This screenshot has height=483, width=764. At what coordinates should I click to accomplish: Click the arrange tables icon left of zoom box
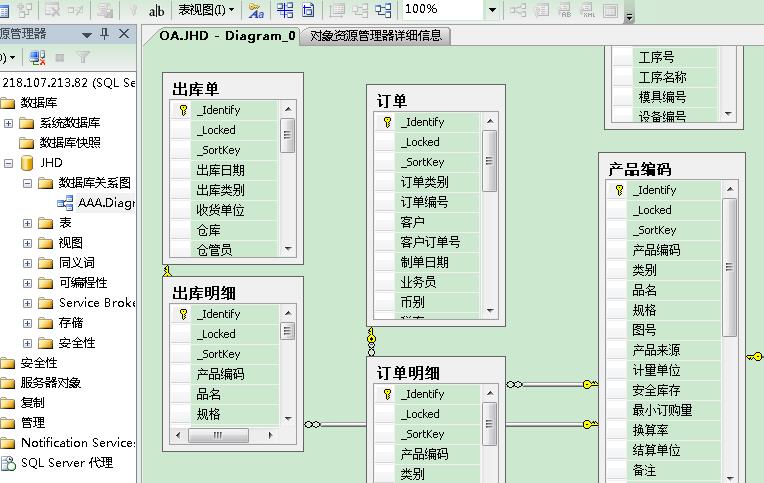[x=383, y=10]
